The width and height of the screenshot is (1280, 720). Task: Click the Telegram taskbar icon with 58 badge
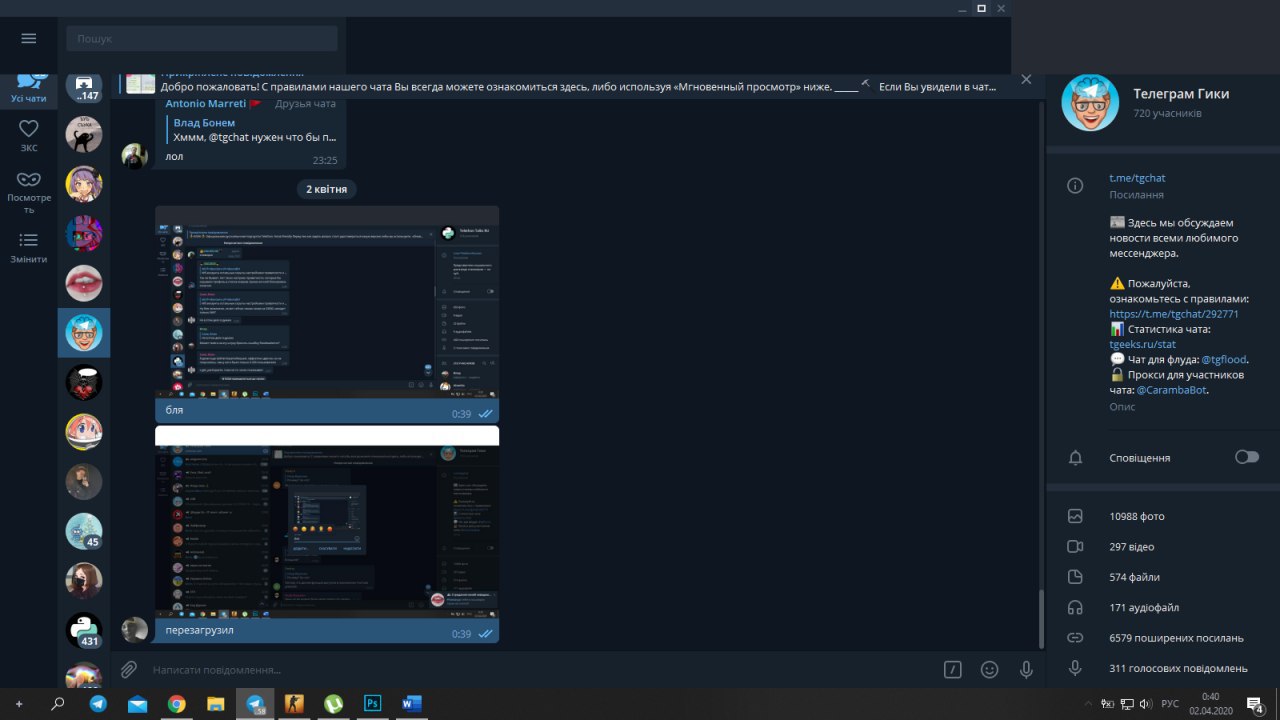coord(255,704)
